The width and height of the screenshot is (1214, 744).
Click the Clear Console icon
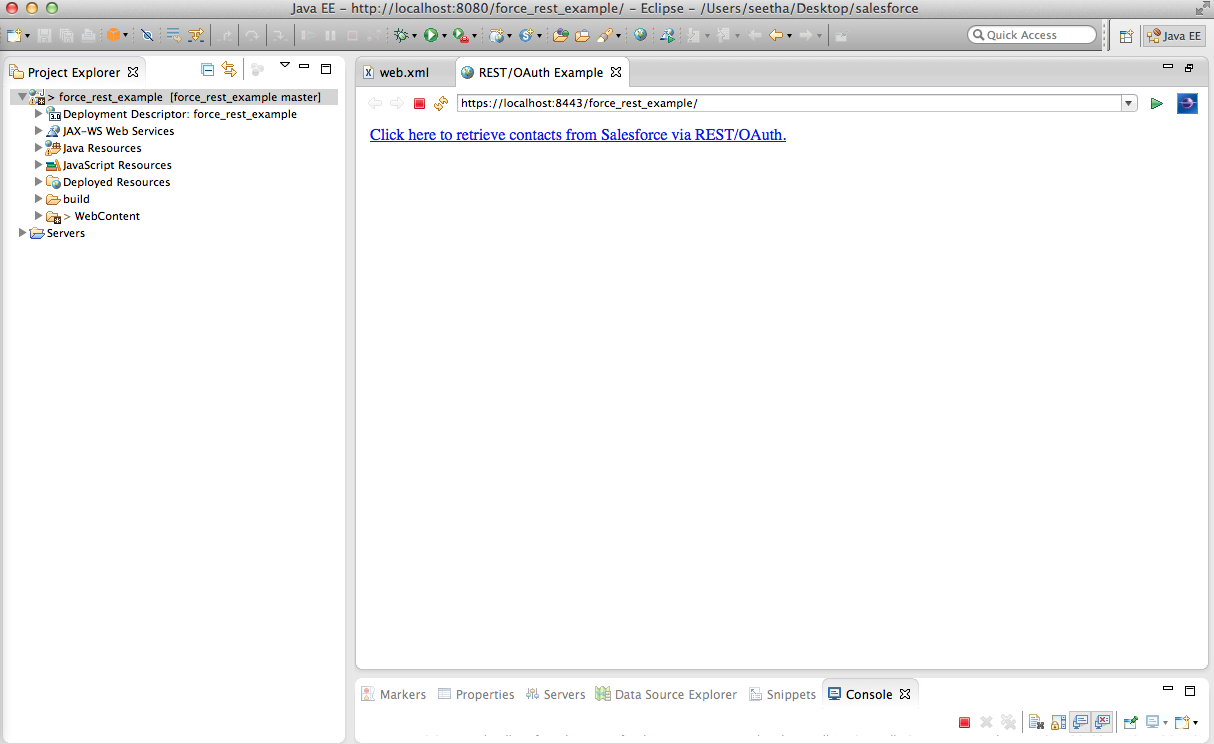pyautogui.click(x=1036, y=722)
